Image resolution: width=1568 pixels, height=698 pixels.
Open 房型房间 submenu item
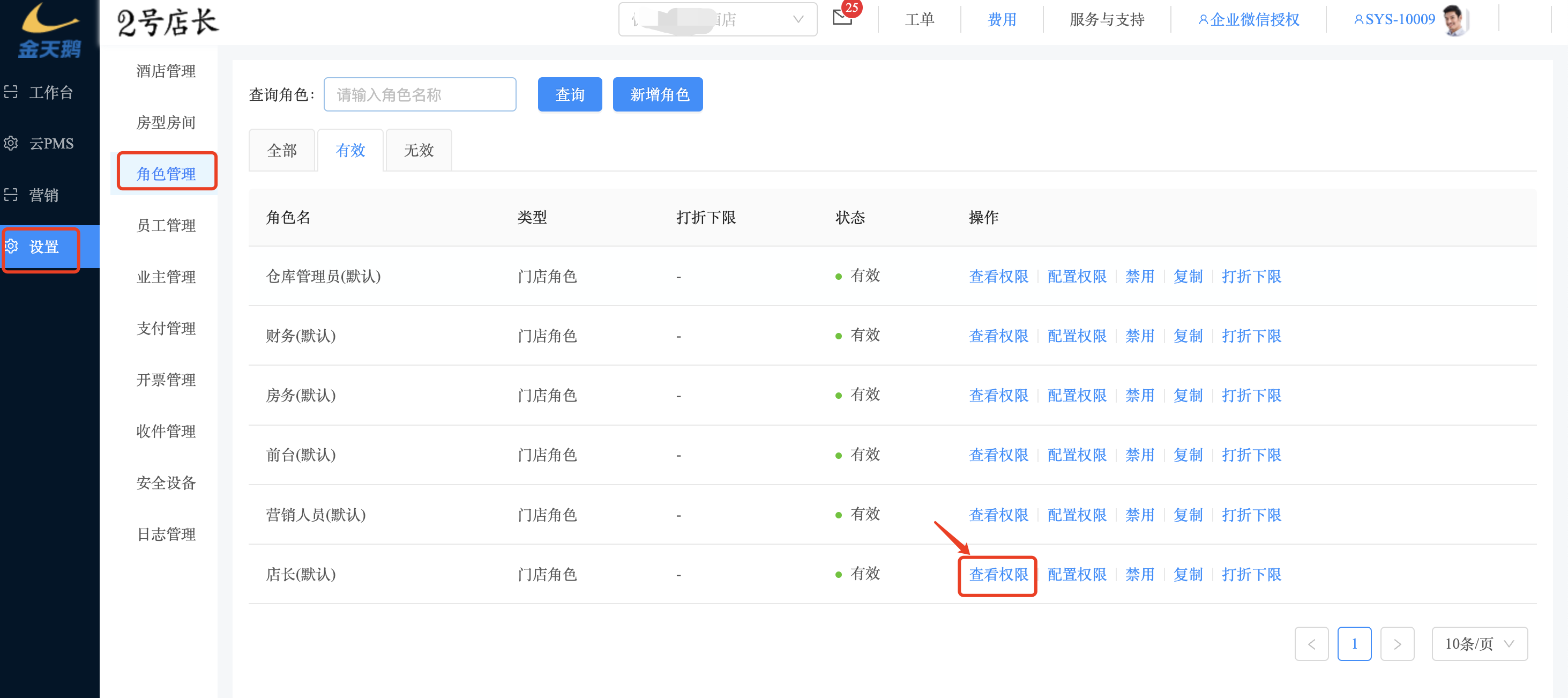pyautogui.click(x=166, y=122)
